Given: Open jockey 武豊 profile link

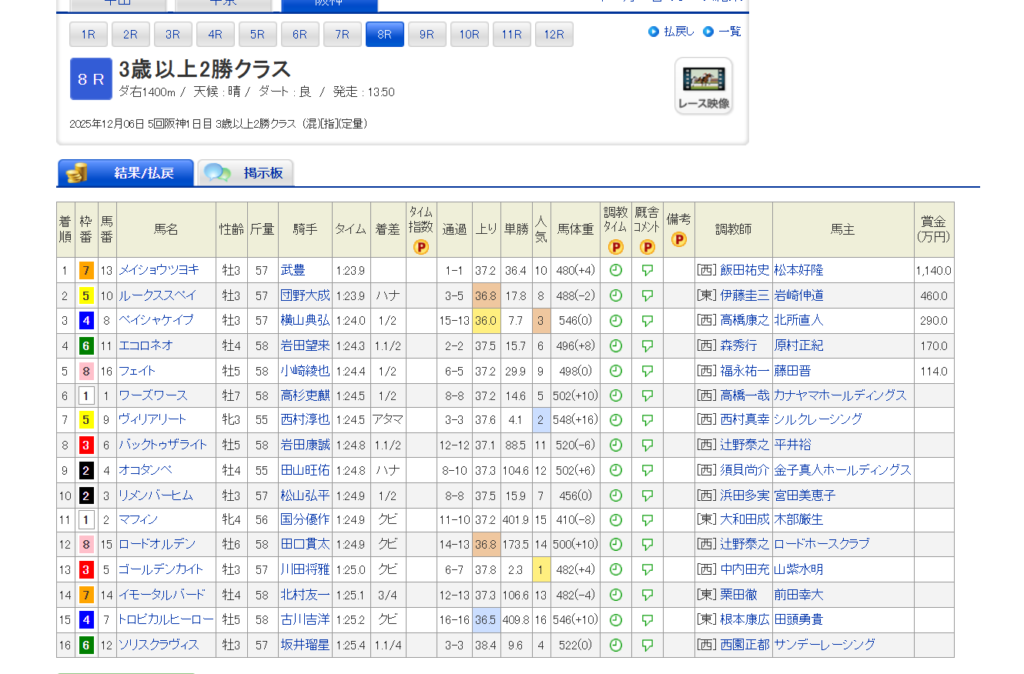Looking at the screenshot, I should [292, 270].
